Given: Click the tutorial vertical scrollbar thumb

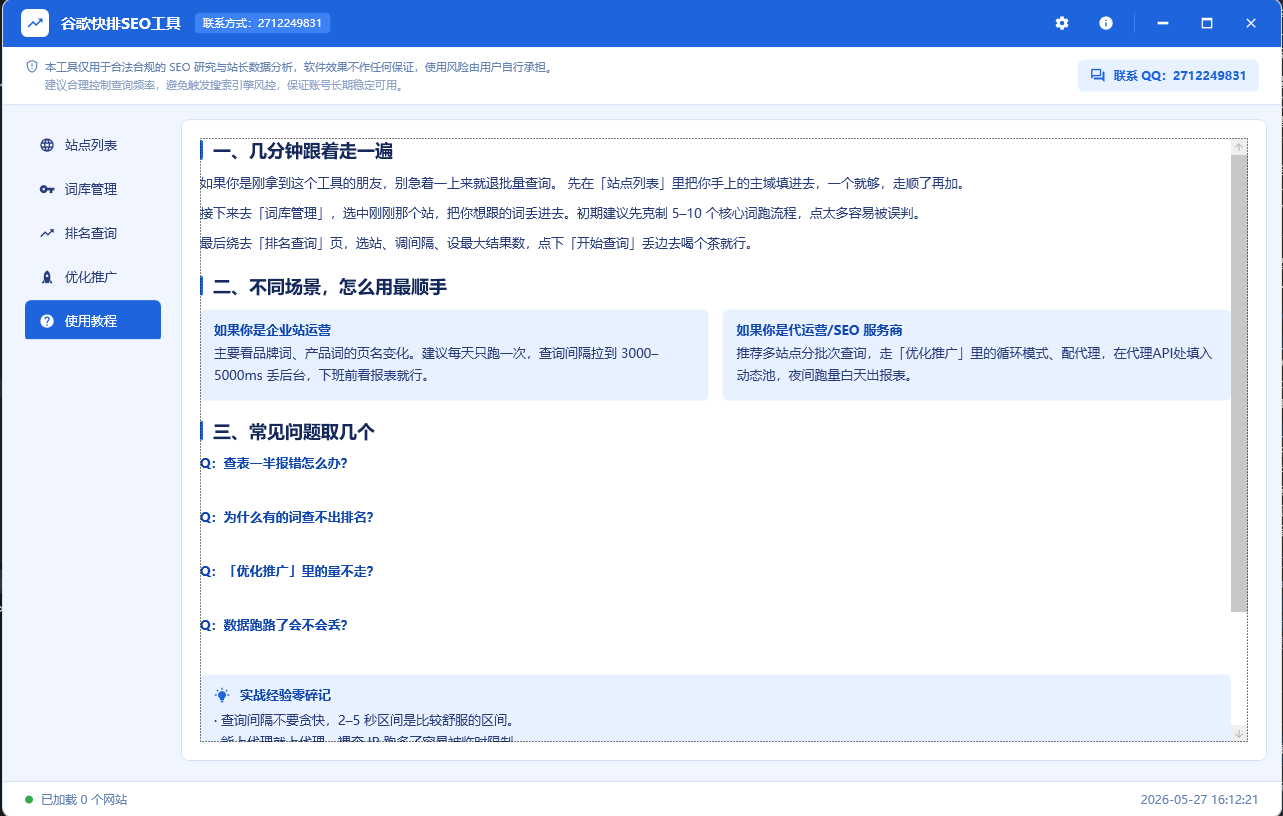Looking at the screenshot, I should [x=1239, y=383].
